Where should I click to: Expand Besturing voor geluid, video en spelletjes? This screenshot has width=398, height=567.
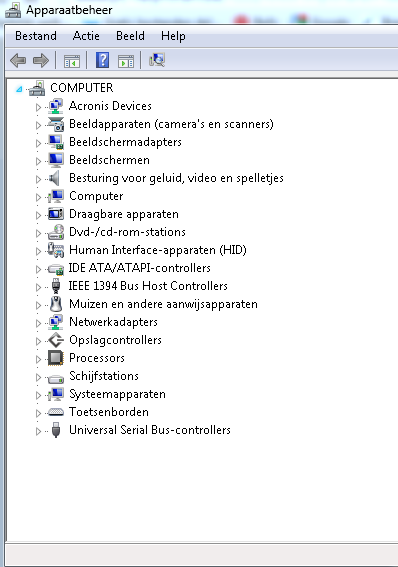[x=38, y=179]
